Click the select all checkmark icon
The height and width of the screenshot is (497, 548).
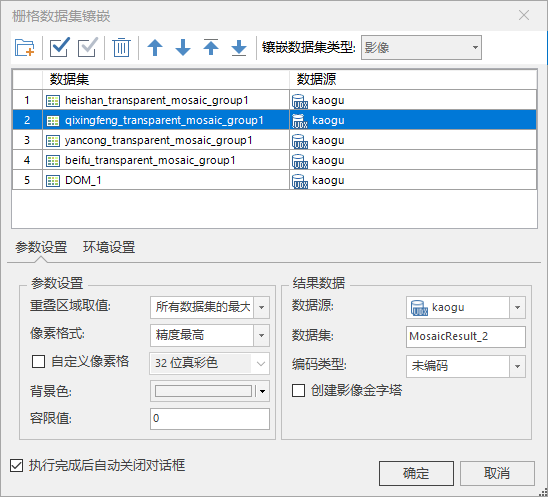pos(60,47)
